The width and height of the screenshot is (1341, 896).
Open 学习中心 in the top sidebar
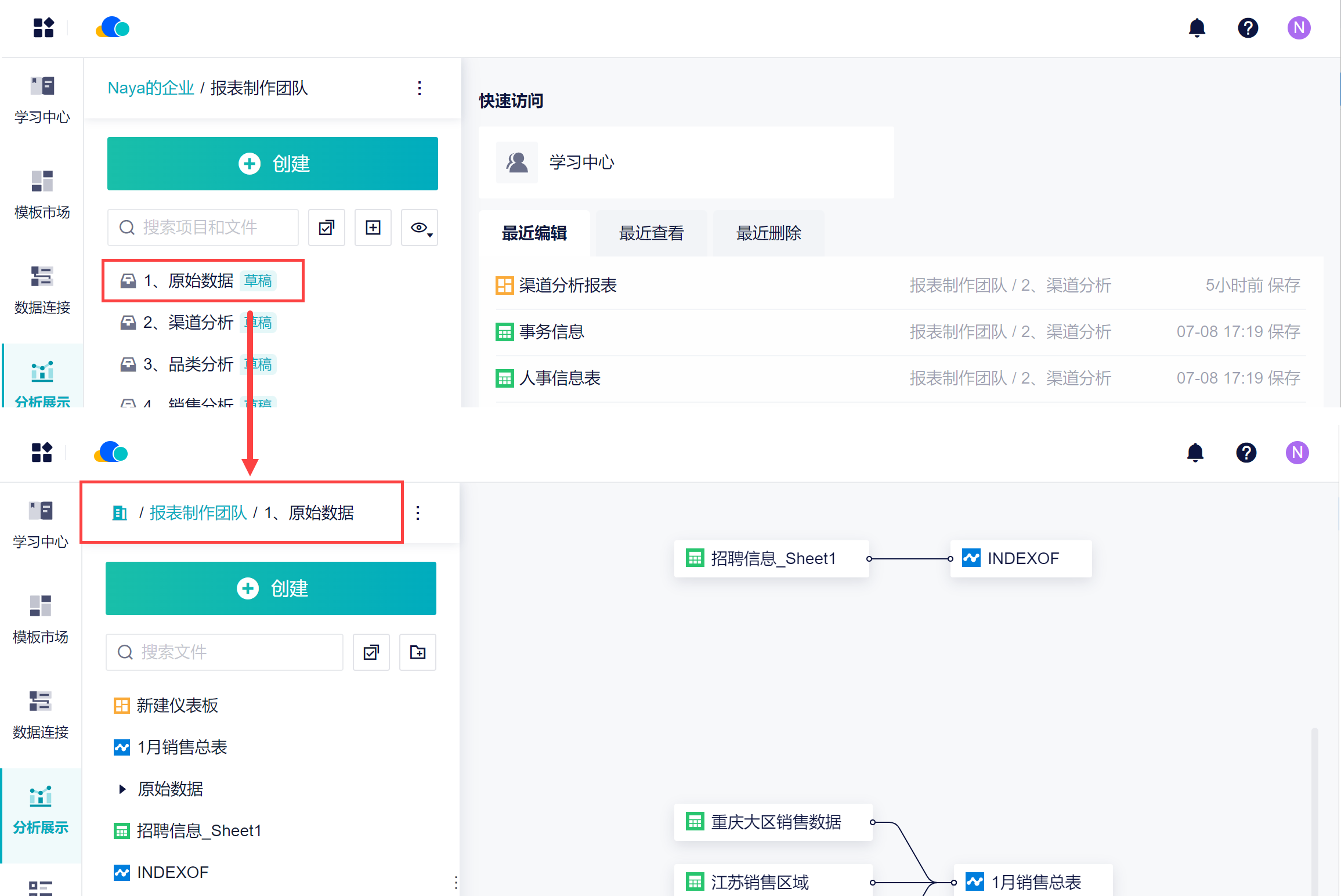[x=42, y=100]
